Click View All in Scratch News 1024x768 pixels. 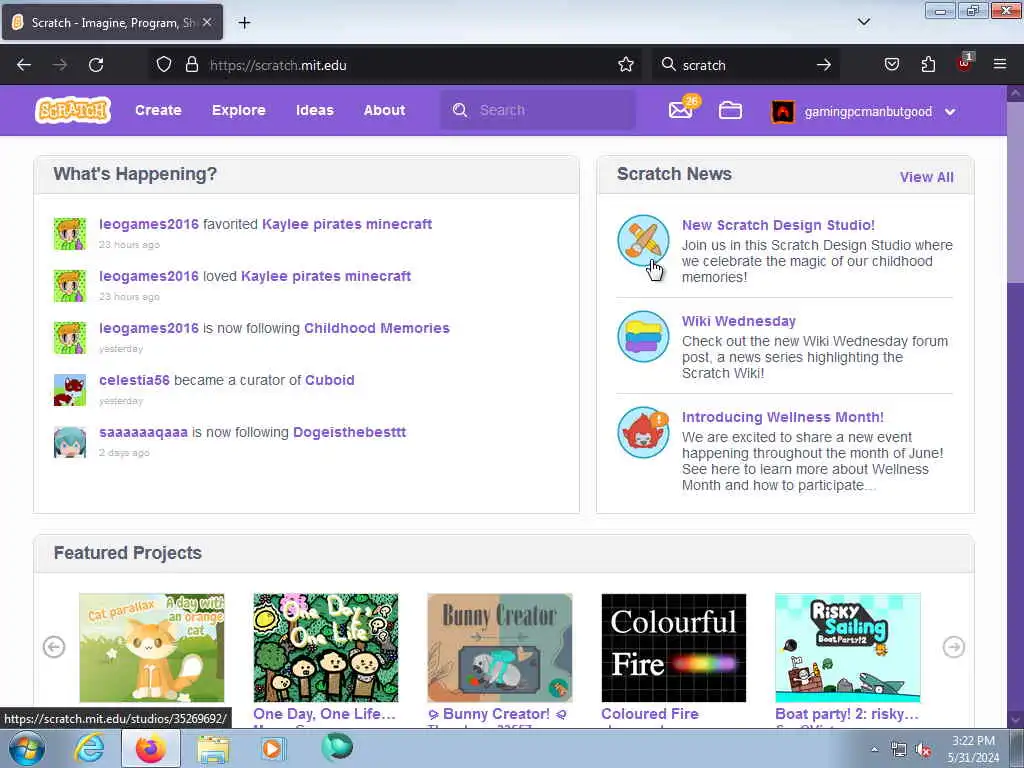(x=927, y=177)
